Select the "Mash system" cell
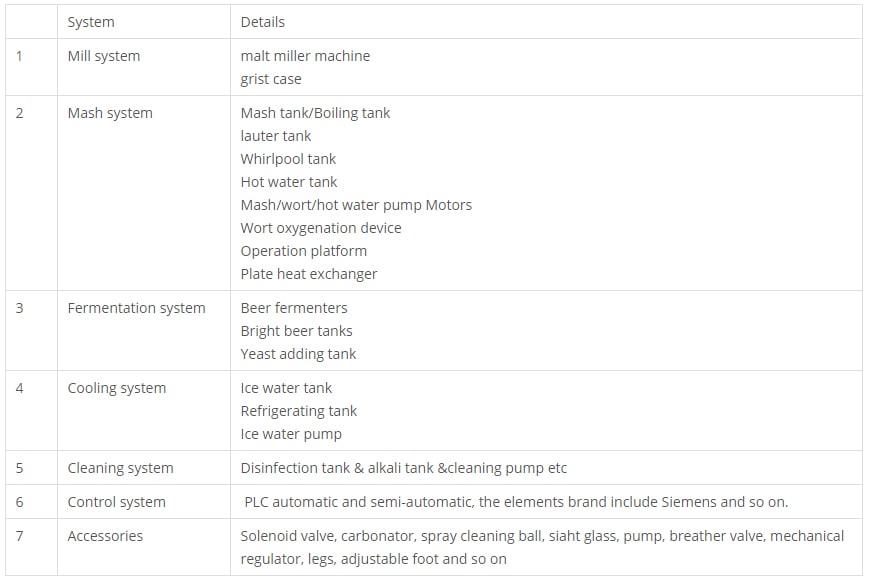Viewport: 869px width, 581px height. point(110,113)
